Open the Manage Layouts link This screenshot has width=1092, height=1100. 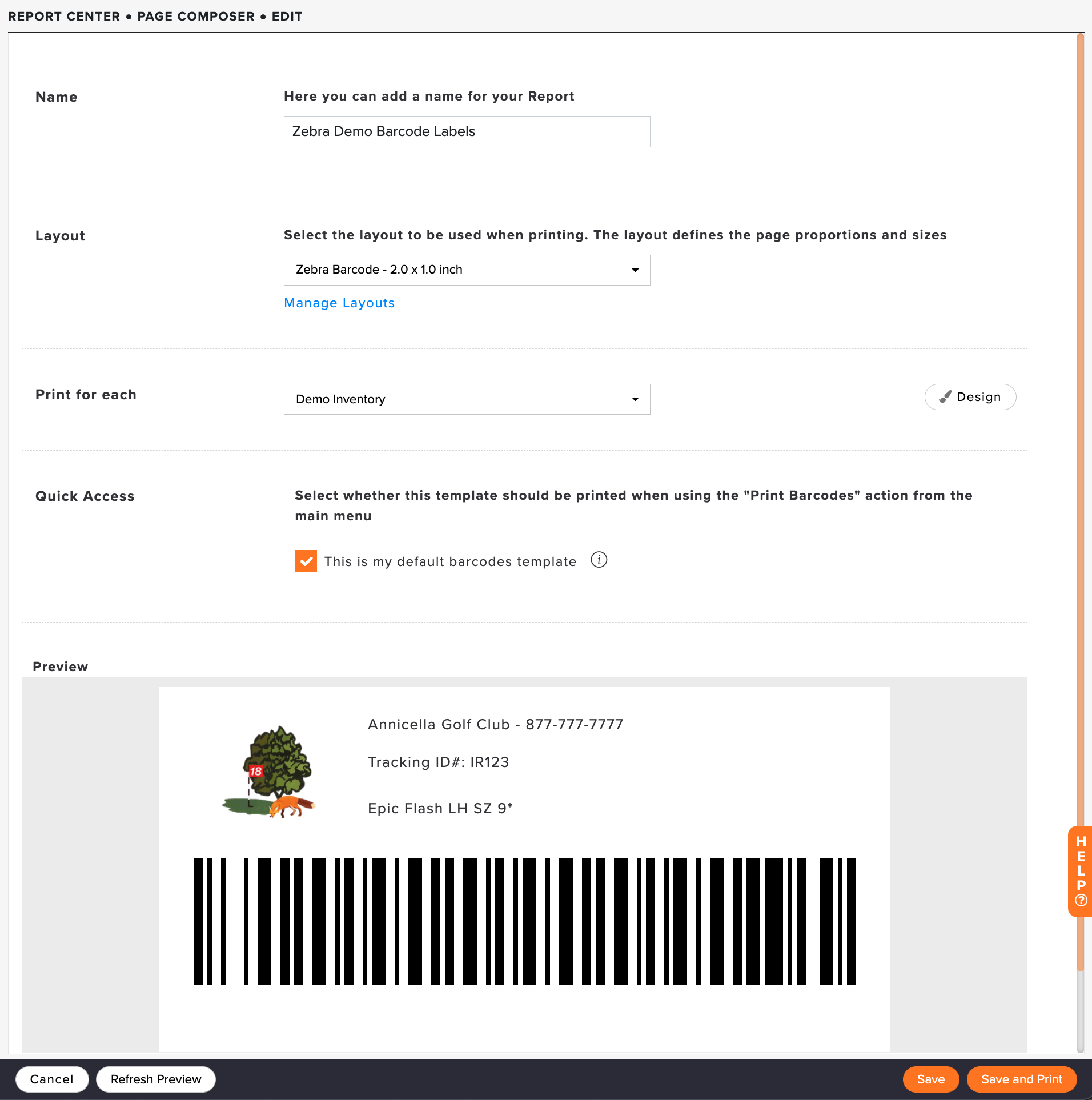(339, 303)
